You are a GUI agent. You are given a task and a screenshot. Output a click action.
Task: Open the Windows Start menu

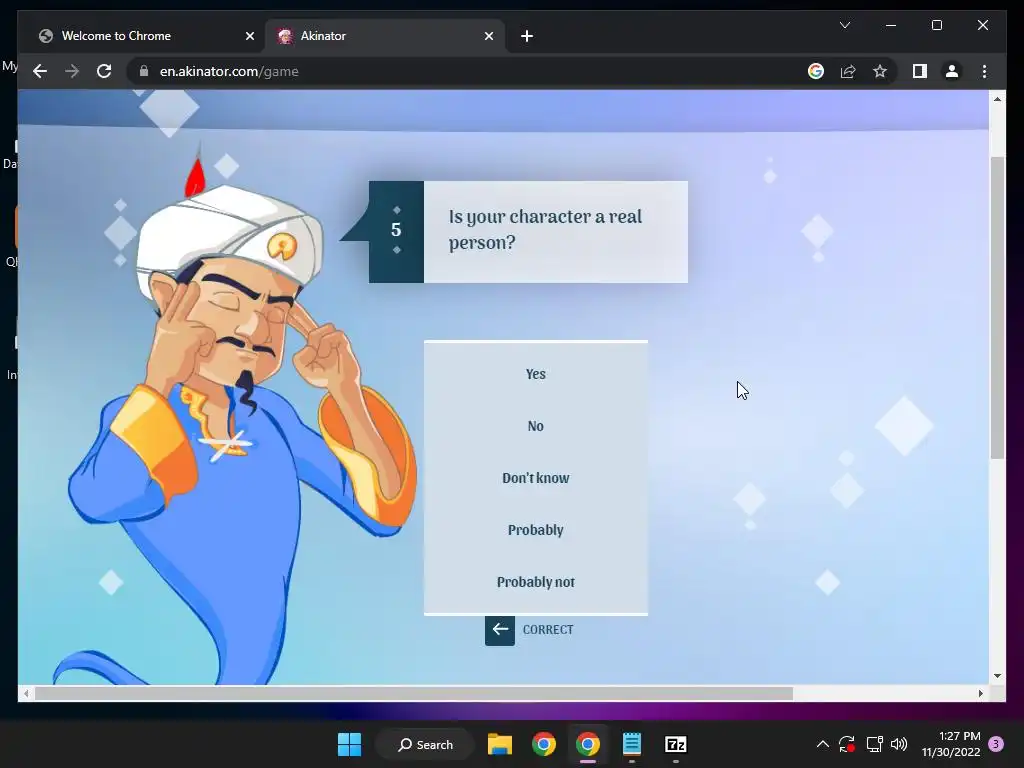pyautogui.click(x=349, y=744)
